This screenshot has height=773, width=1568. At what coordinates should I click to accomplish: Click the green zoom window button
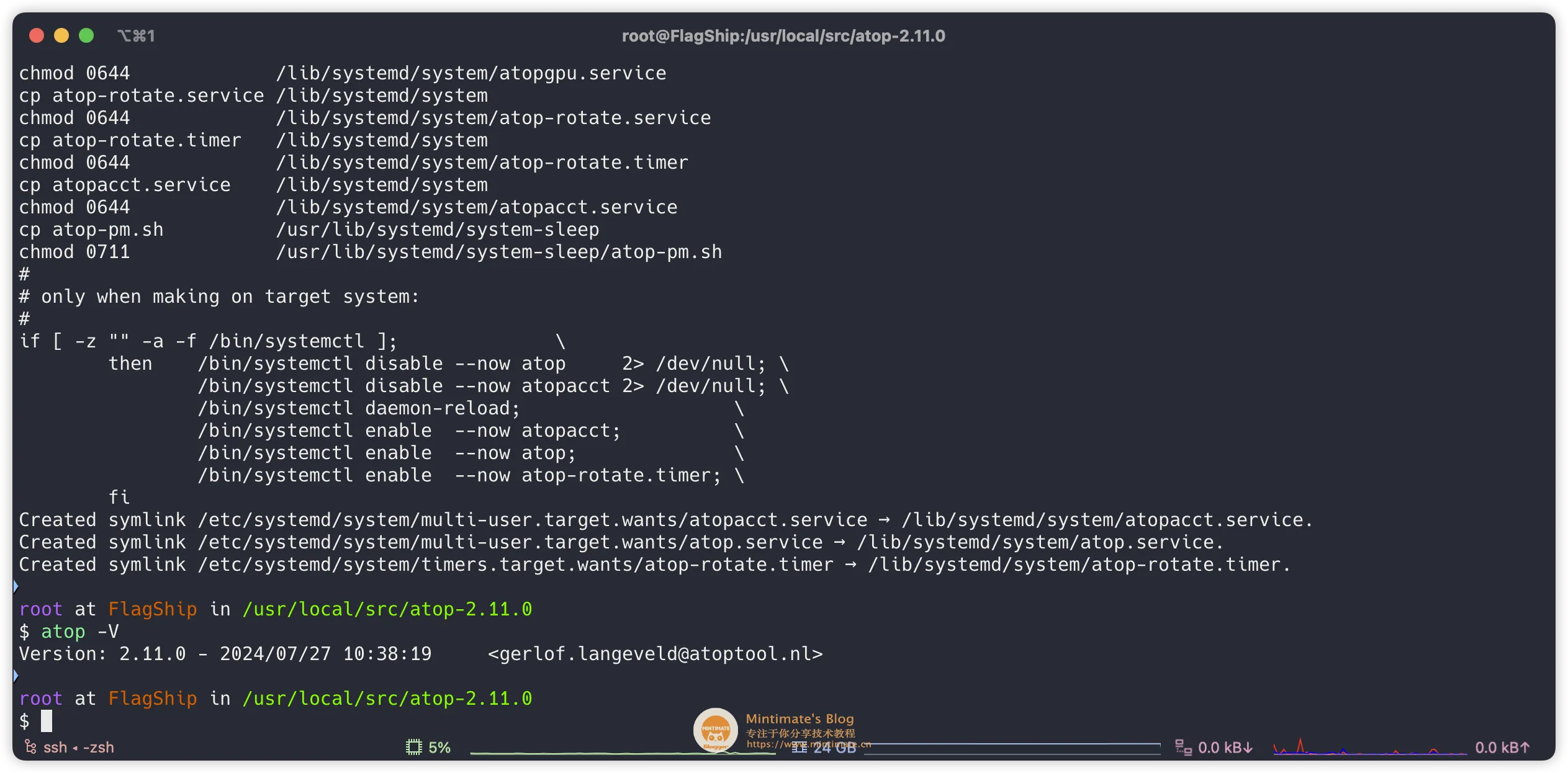pos(86,36)
